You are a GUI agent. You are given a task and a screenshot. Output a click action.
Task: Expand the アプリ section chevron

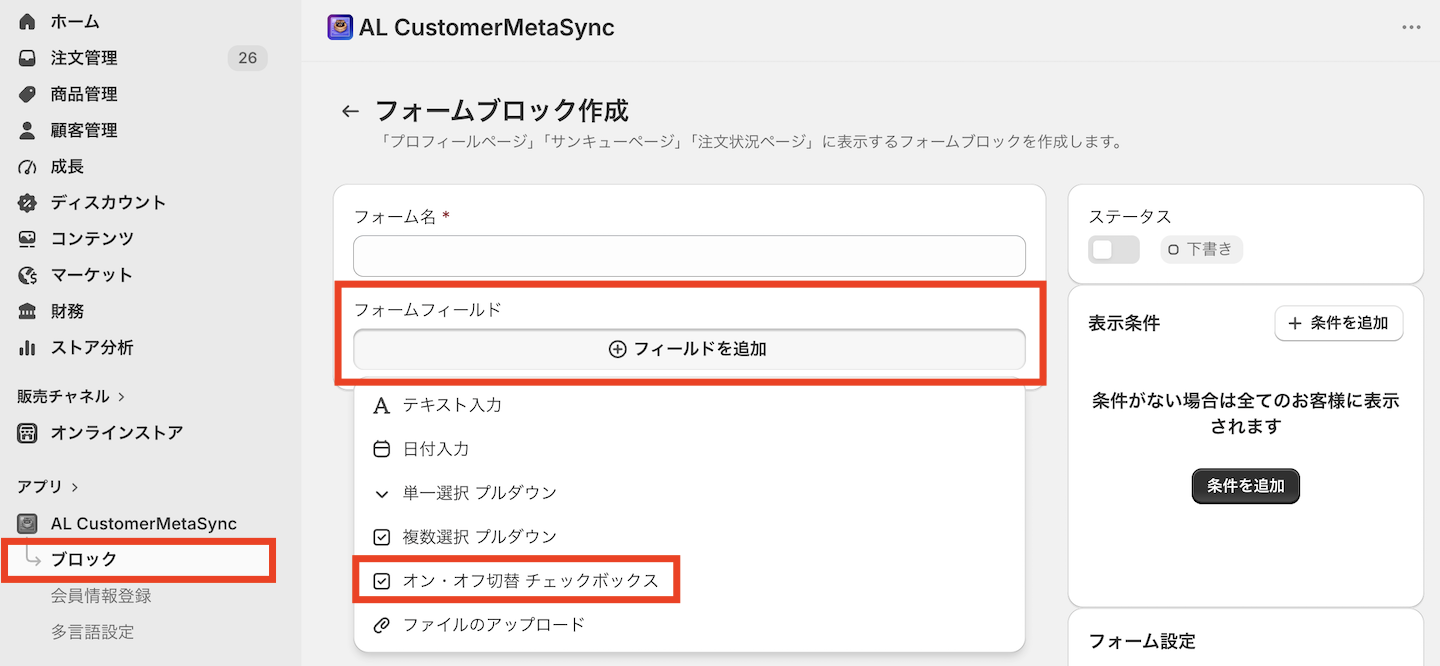pos(74,487)
